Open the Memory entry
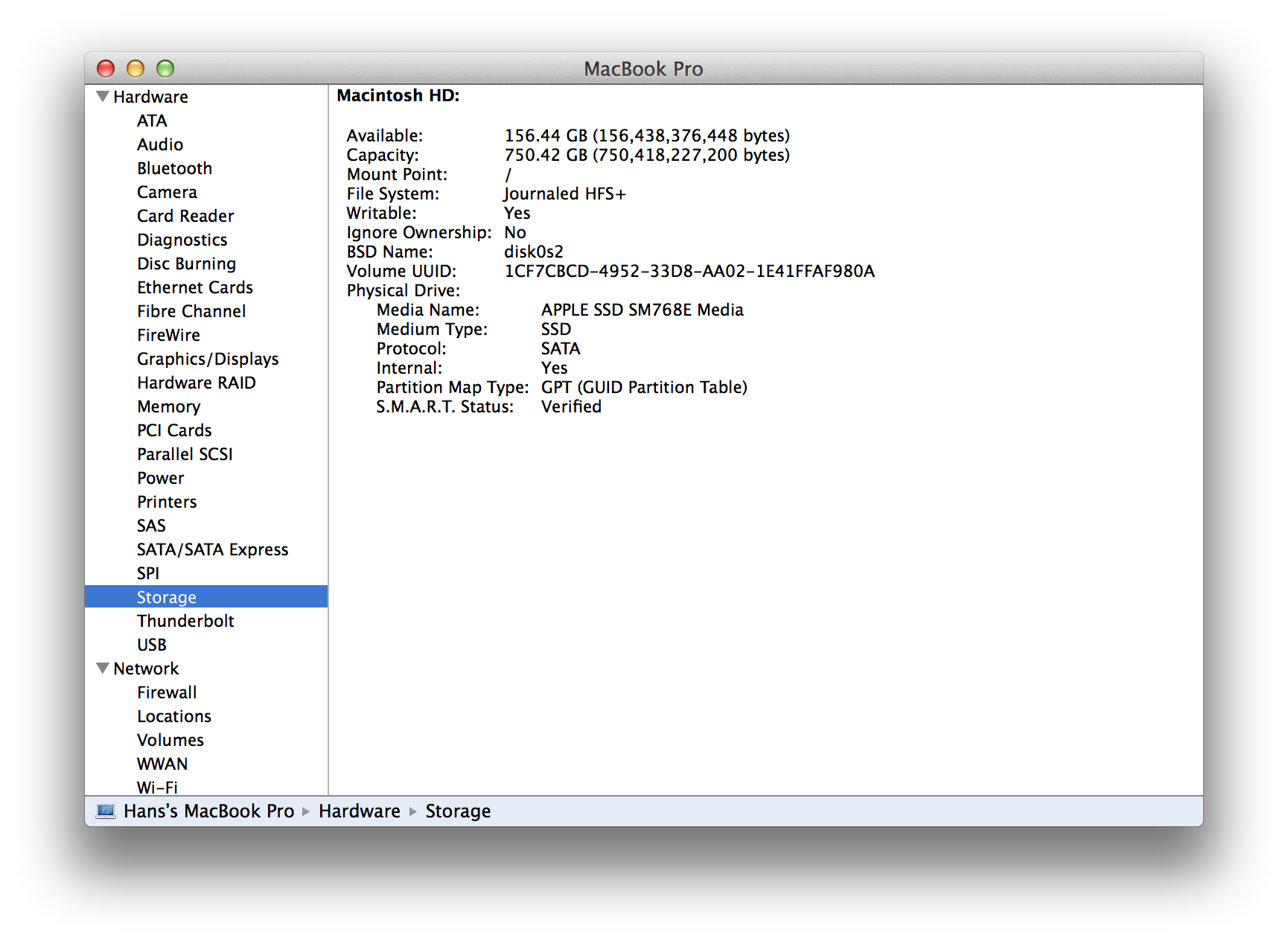Screen dimensions: 1288x944 [x=168, y=406]
